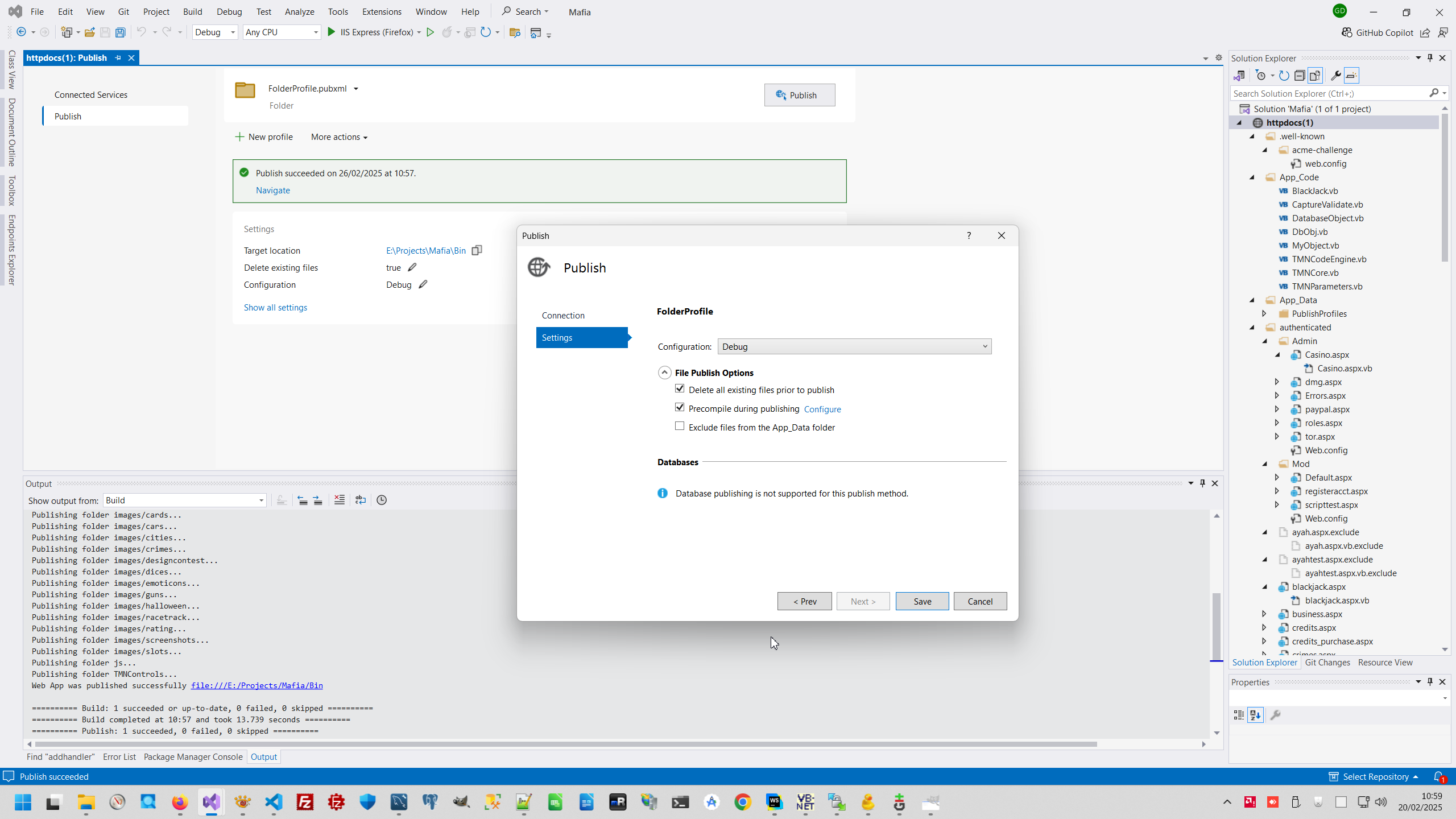Open GitHub Copilot from the title bar
1456x819 pixels.
1377,32
